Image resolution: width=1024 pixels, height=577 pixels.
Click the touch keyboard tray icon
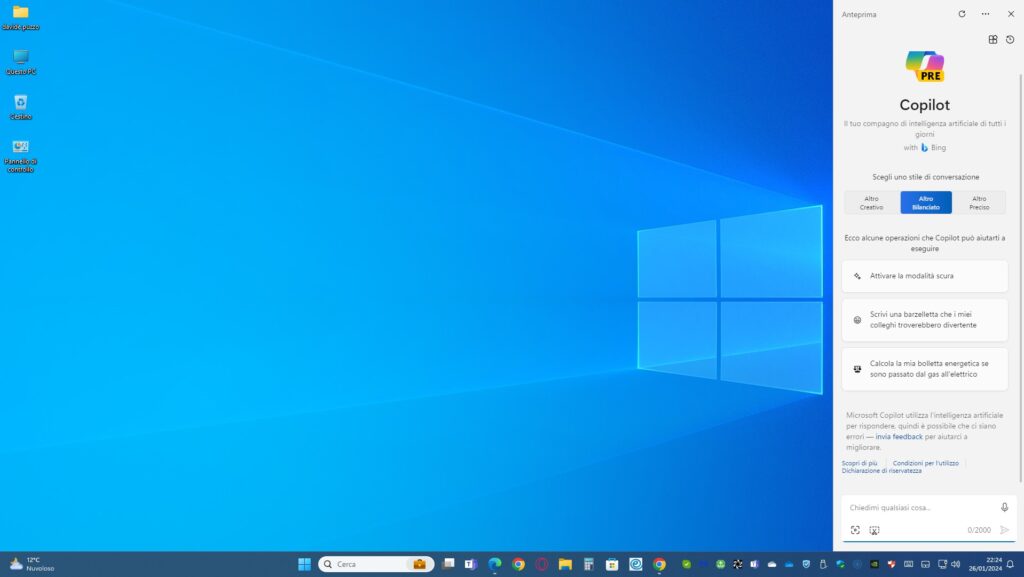[x=908, y=564]
